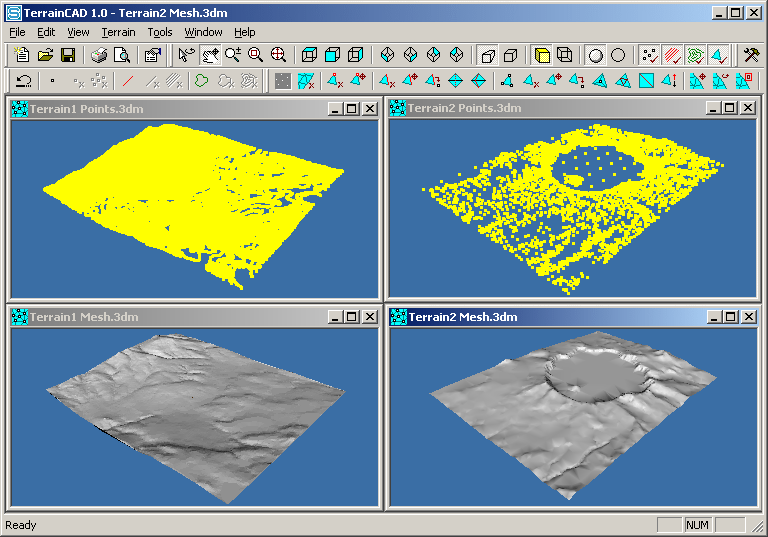The height and width of the screenshot is (537, 768).
Task: Open Terrain1 Points.3dm window control menu icon
Action: click(x=20, y=109)
